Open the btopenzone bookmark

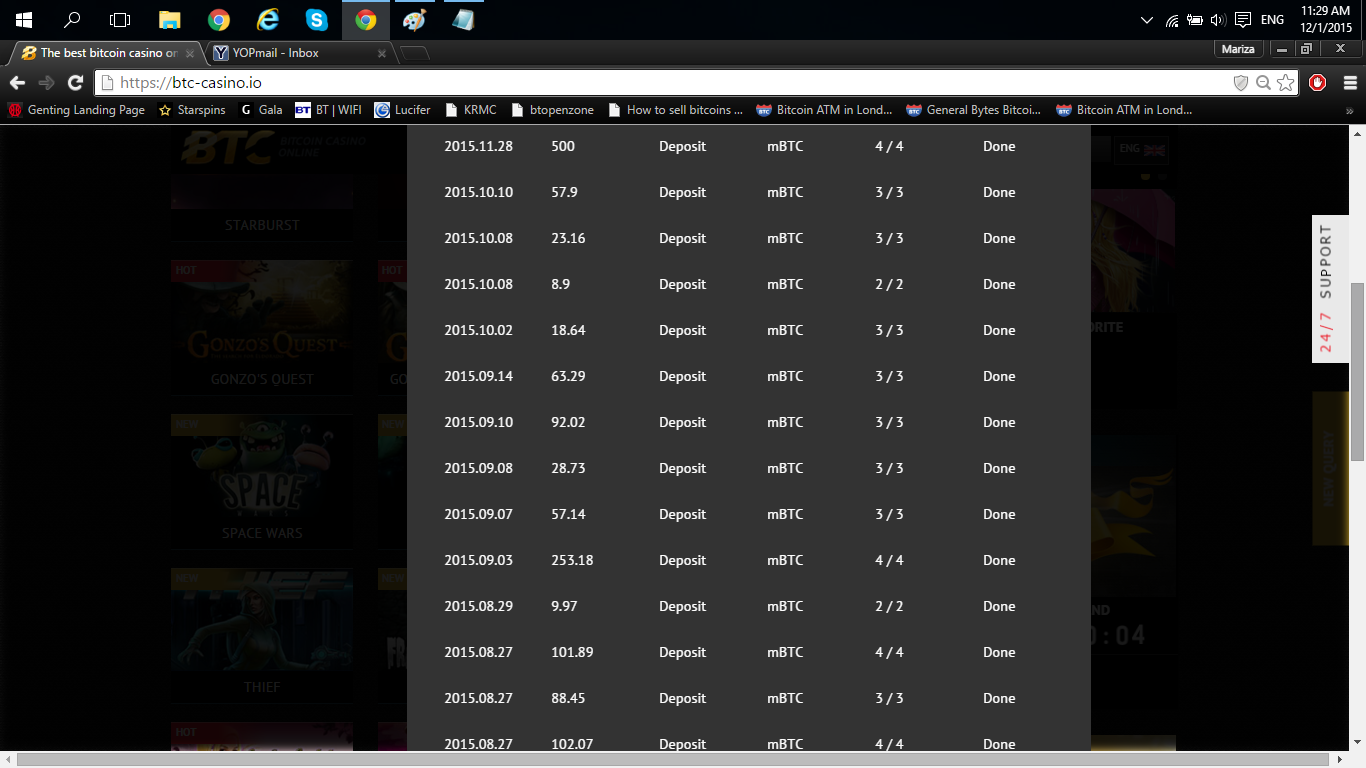pos(551,110)
